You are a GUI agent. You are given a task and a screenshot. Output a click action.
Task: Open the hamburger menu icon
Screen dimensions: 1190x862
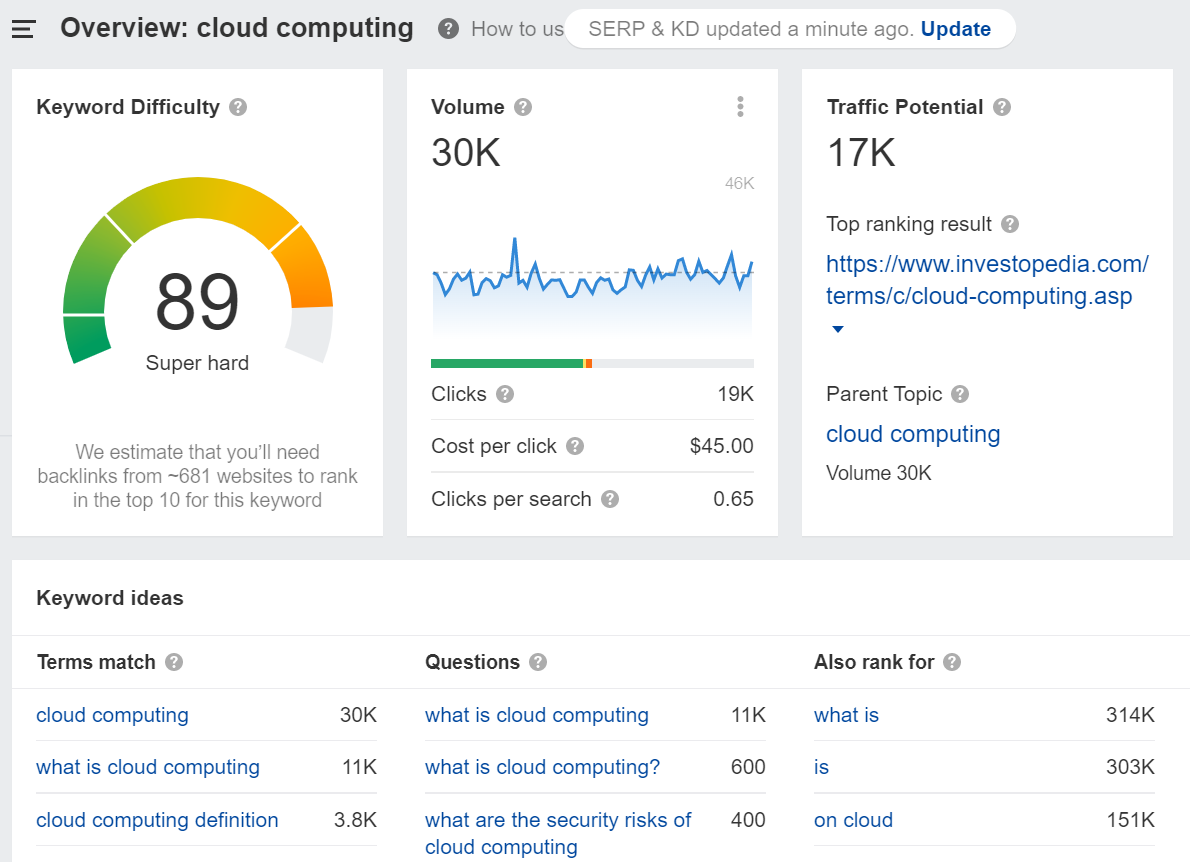tap(23, 29)
